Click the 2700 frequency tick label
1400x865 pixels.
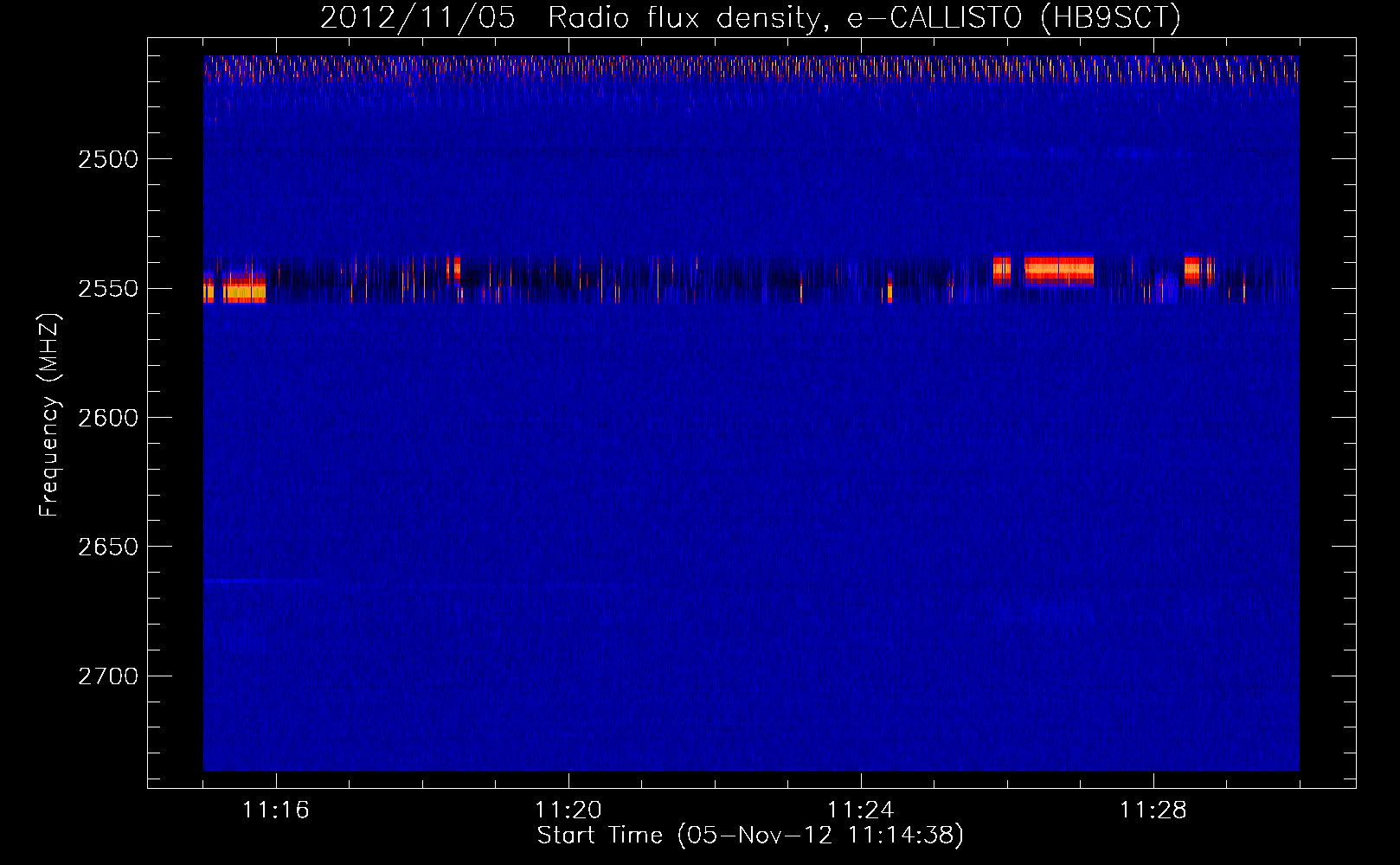pyautogui.click(x=108, y=676)
